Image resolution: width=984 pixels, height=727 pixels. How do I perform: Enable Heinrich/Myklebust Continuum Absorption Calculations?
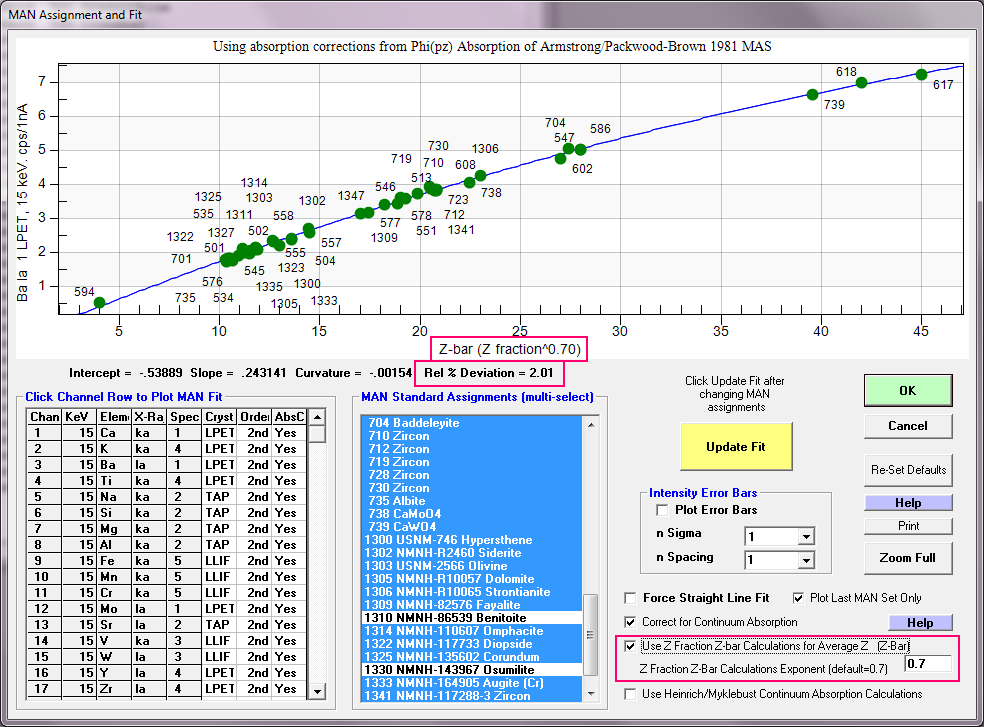pos(631,694)
